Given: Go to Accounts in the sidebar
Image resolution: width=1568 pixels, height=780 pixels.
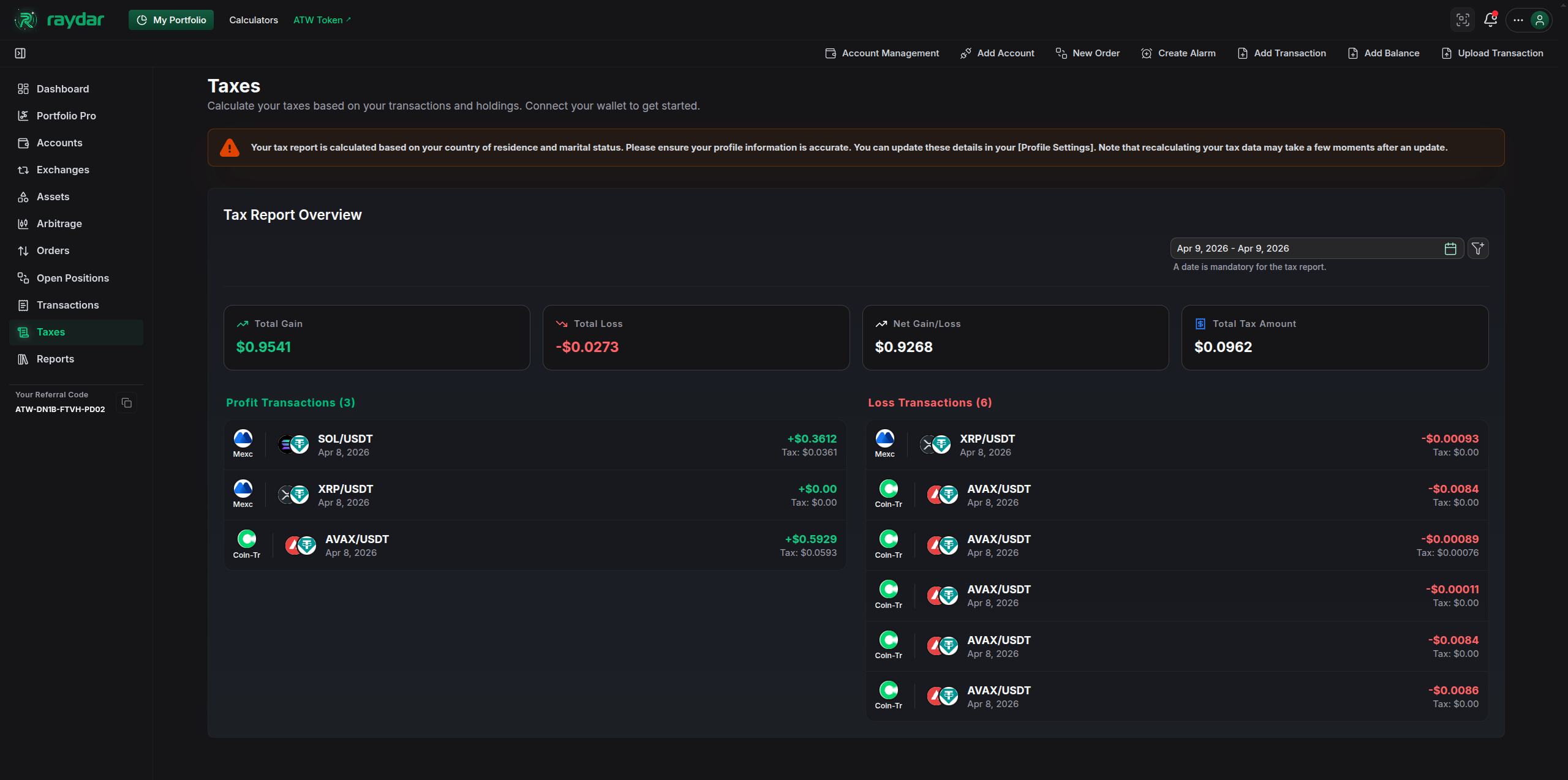Looking at the screenshot, I should point(77,143).
